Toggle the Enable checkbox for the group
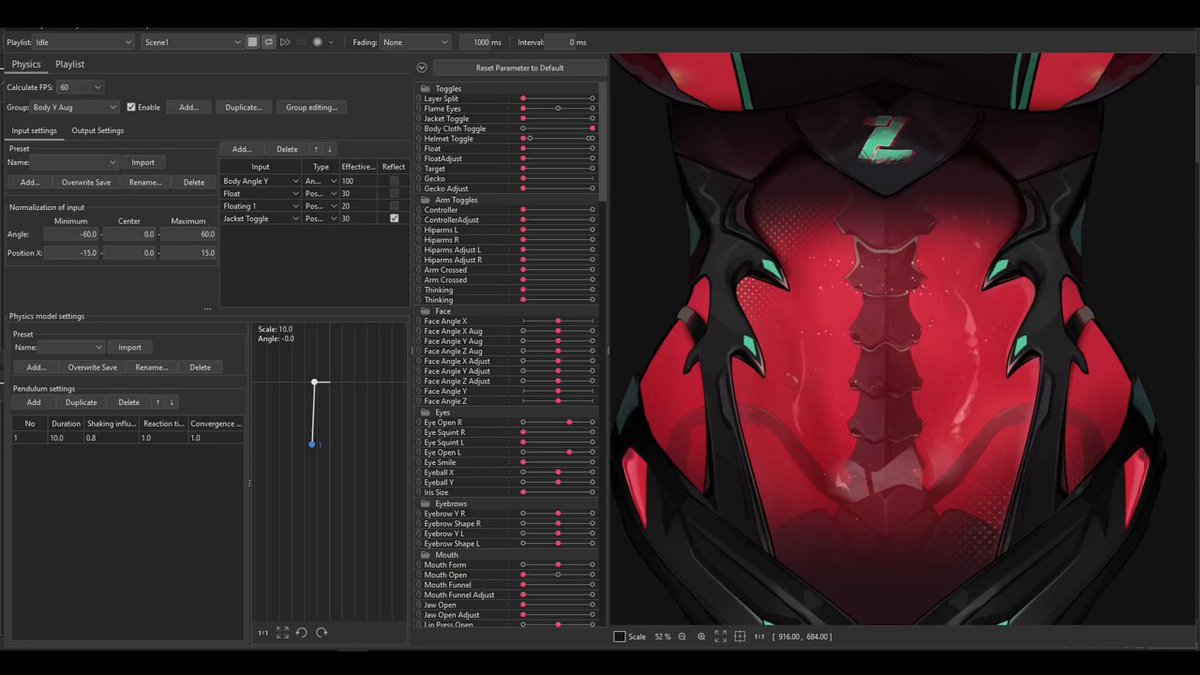The height and width of the screenshot is (675, 1200). pyautogui.click(x=131, y=107)
